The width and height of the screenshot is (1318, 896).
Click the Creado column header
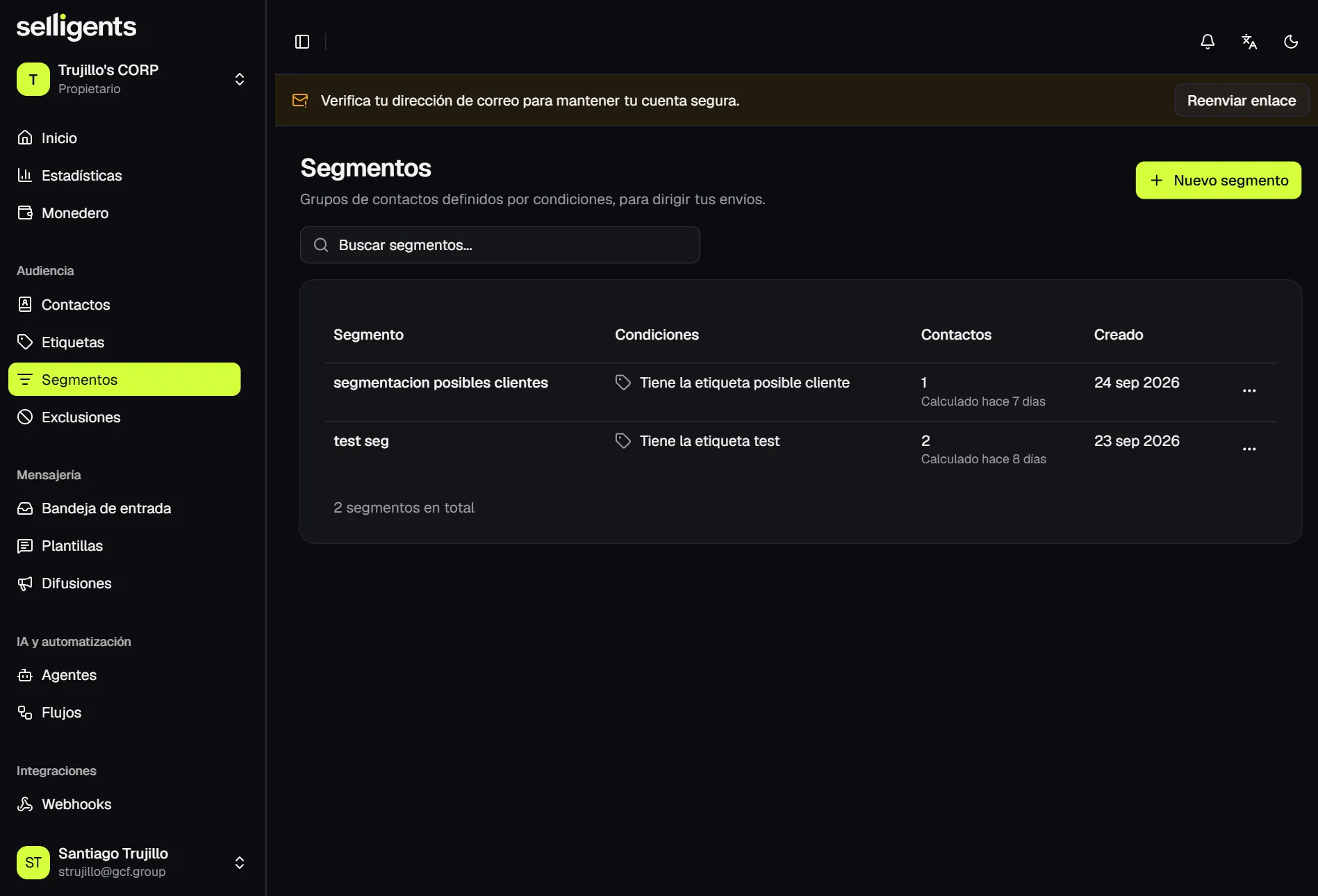tap(1119, 335)
